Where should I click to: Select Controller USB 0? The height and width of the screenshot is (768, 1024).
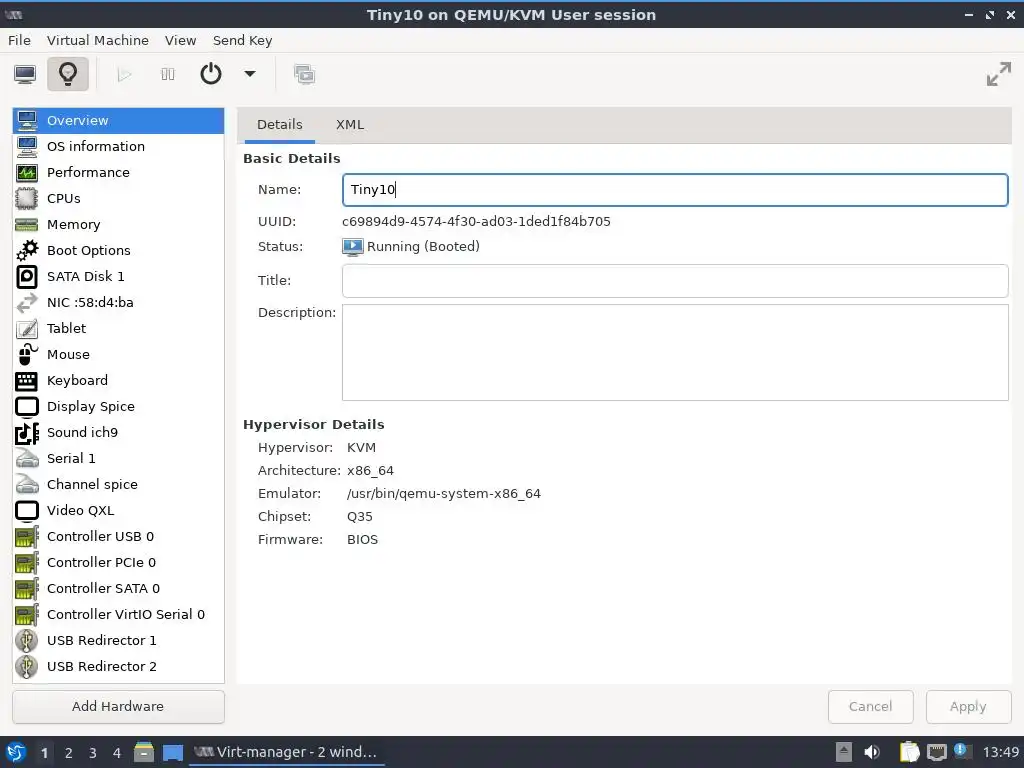[x=118, y=536]
